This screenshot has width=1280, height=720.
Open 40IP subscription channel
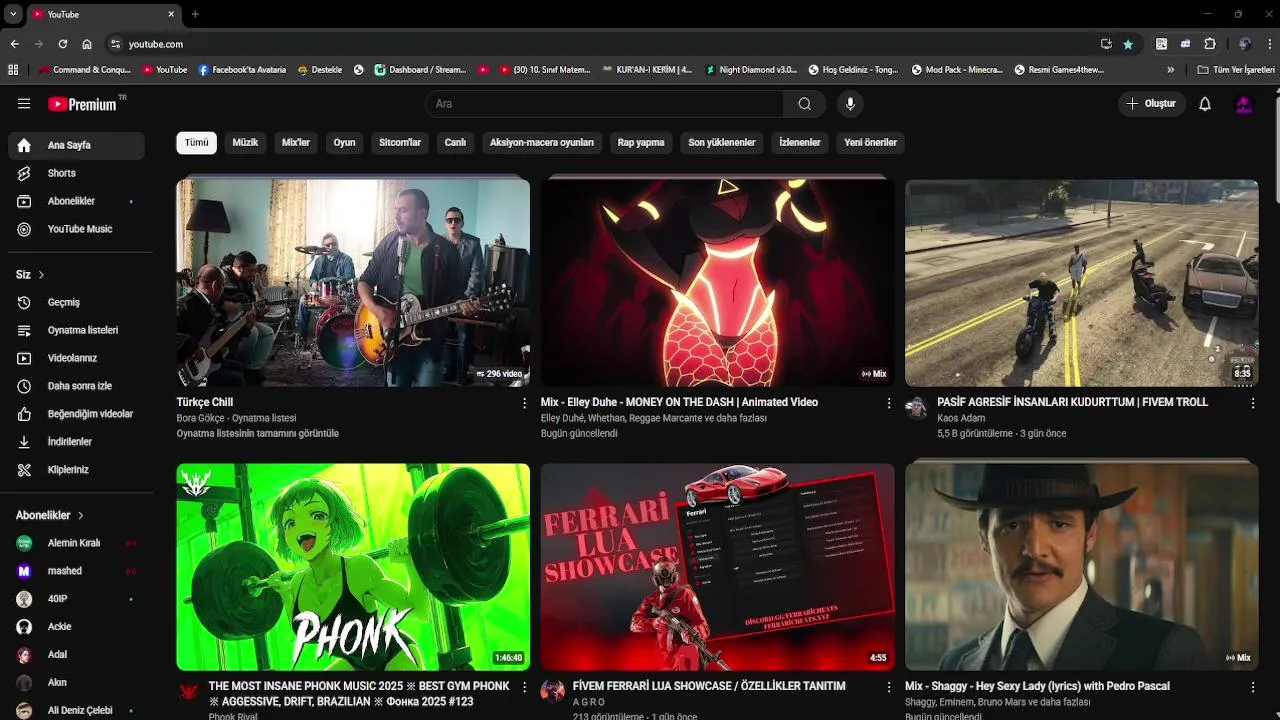[x=76, y=599]
